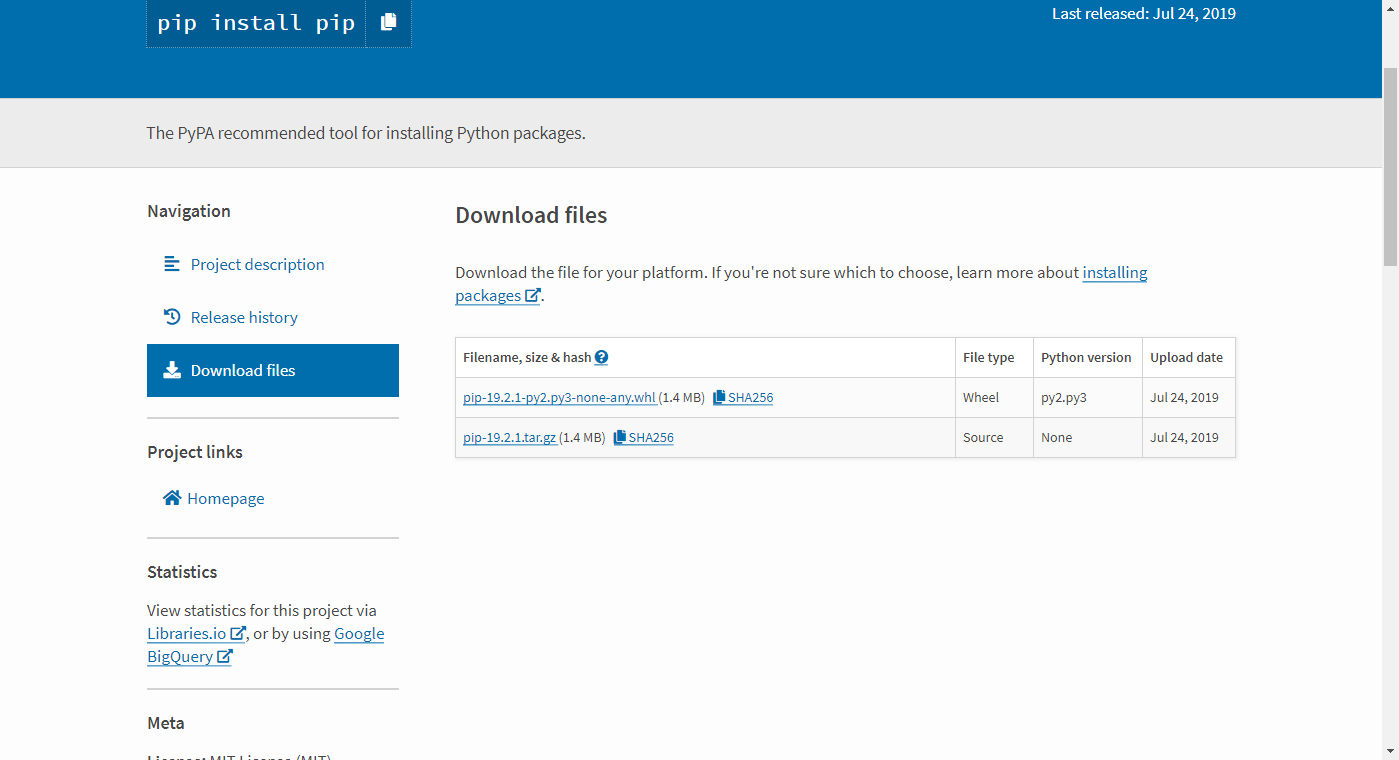Click the 'Filename, size & hash' header text
The height and width of the screenshot is (760, 1399).
527,357
